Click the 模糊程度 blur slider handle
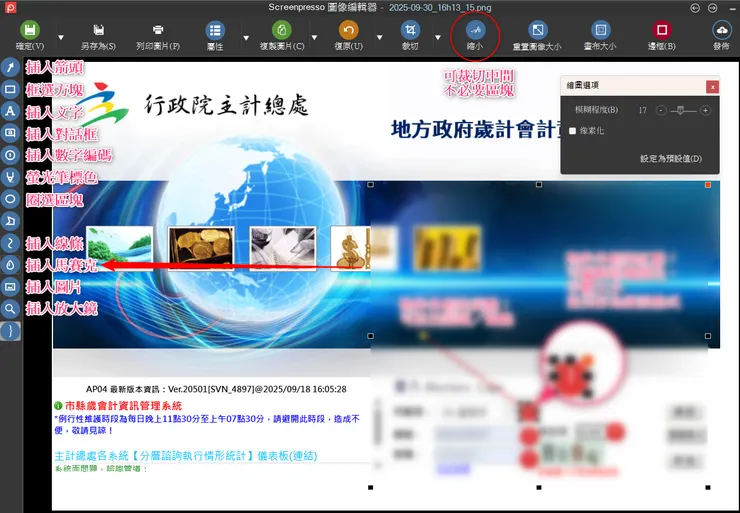The width and height of the screenshot is (740, 513). [x=680, y=110]
